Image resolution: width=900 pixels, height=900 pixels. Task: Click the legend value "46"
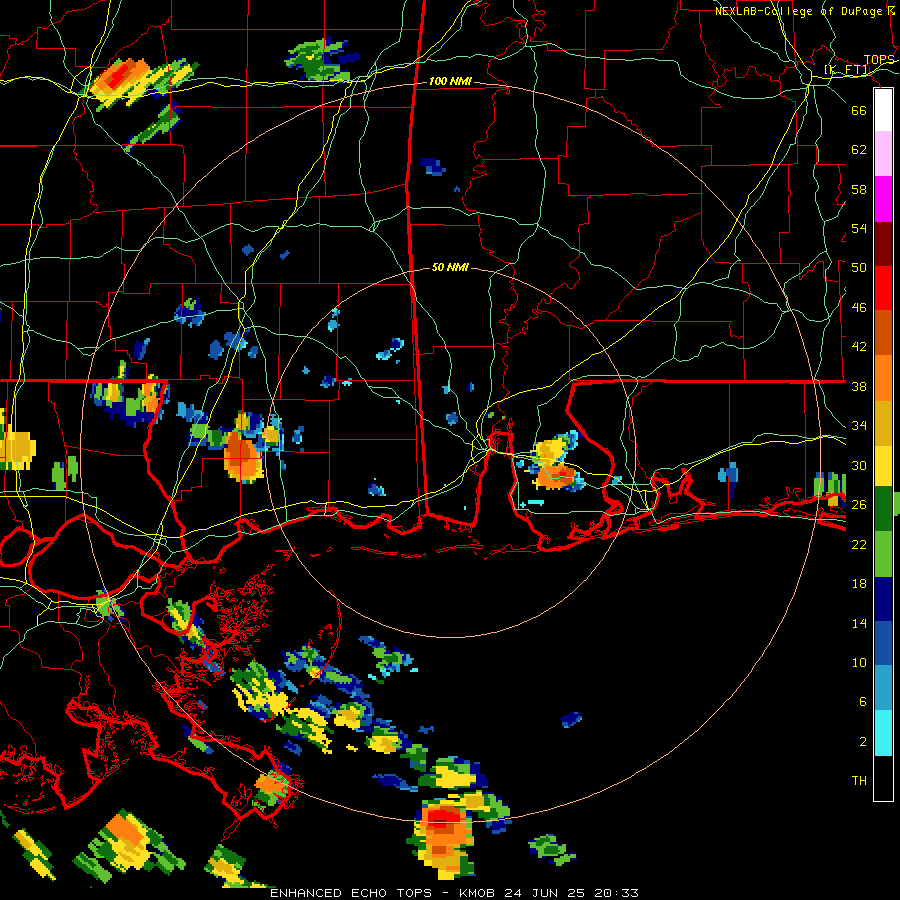(x=859, y=308)
